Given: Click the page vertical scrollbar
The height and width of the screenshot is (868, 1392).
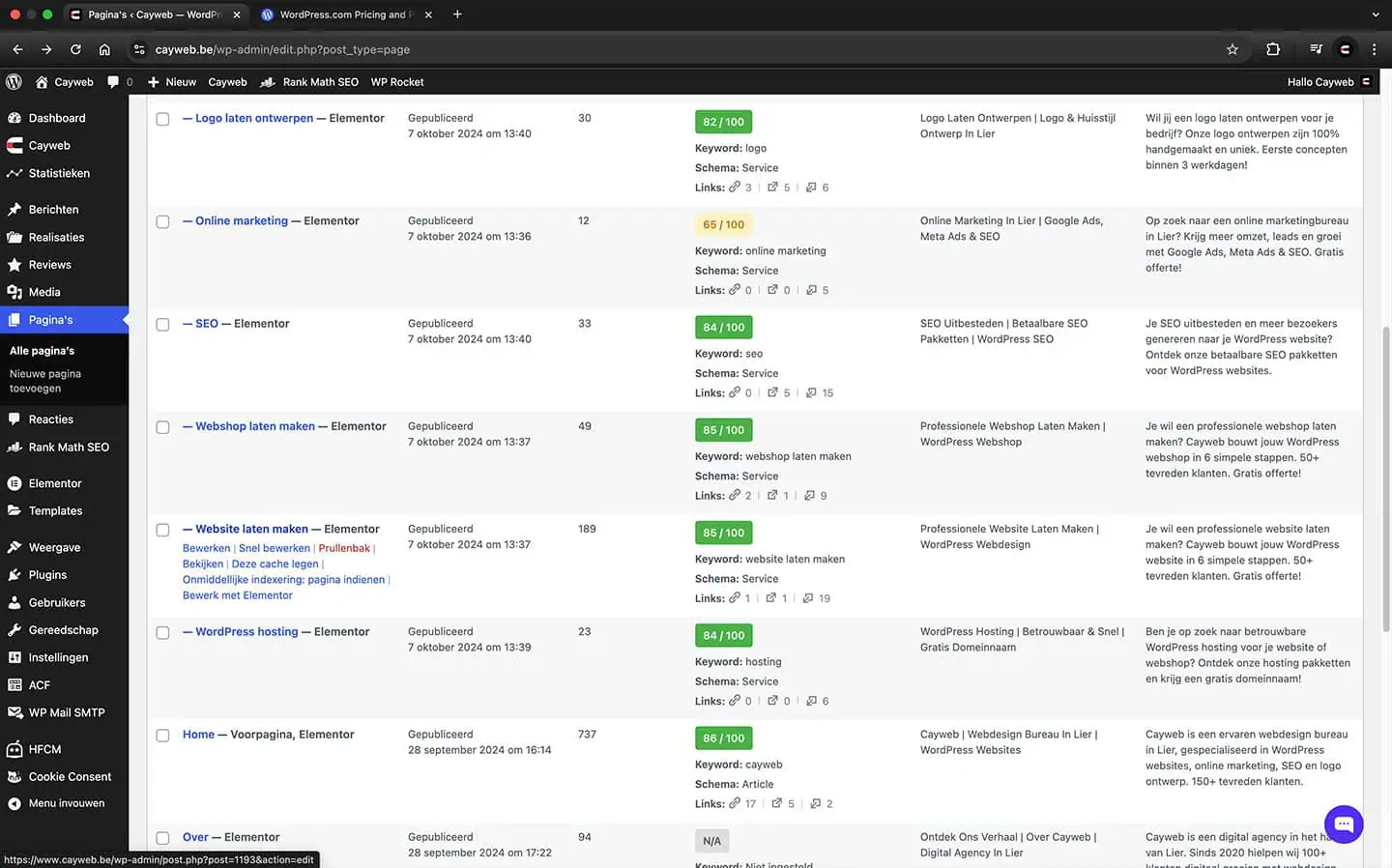Looking at the screenshot, I should click(1385, 478).
